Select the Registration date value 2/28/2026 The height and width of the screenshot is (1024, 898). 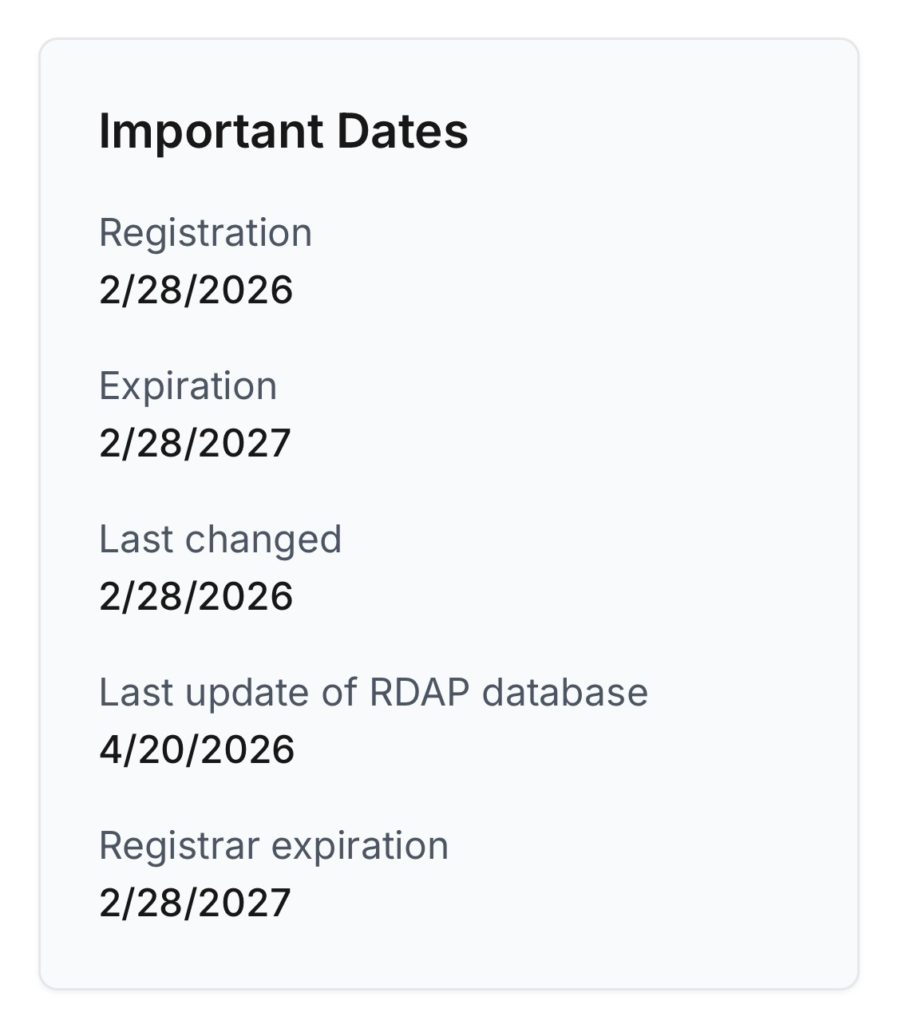coord(196,290)
